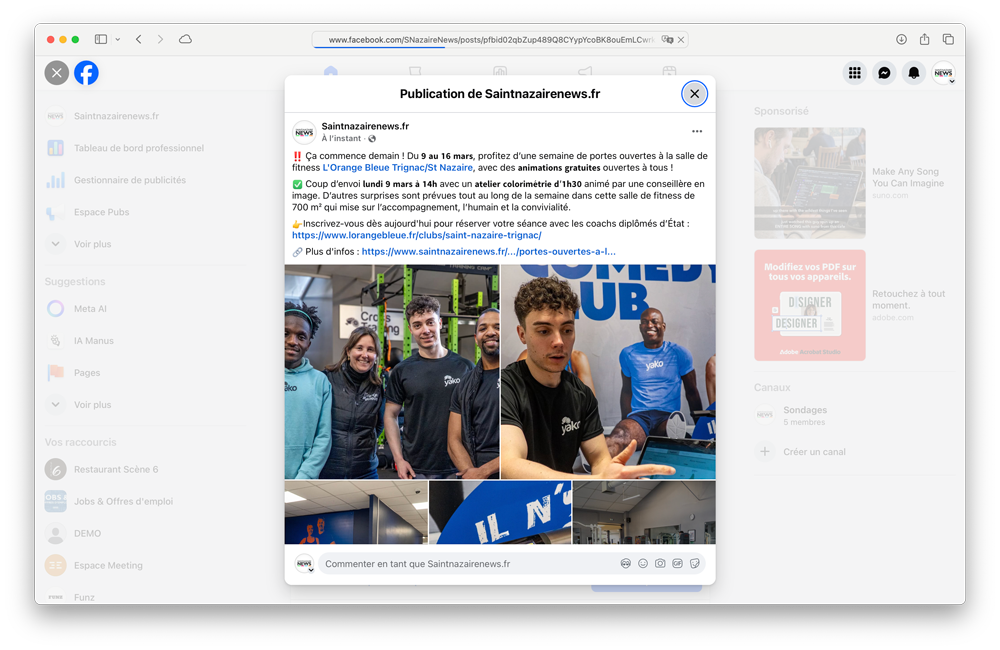Click the comment input field
Screen dimensions: 1000x650
point(460,564)
